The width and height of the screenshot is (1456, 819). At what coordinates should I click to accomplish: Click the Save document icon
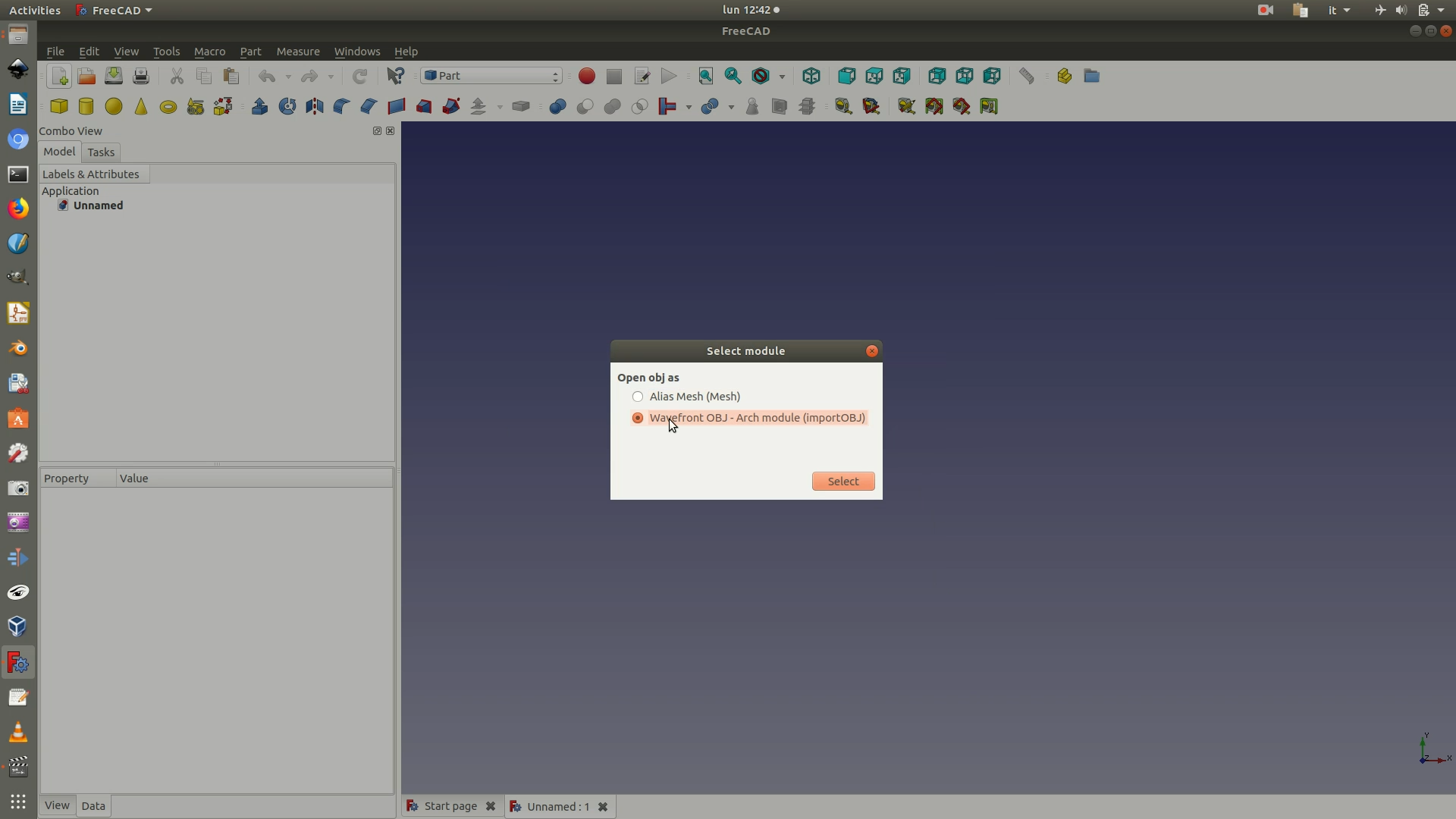114,76
